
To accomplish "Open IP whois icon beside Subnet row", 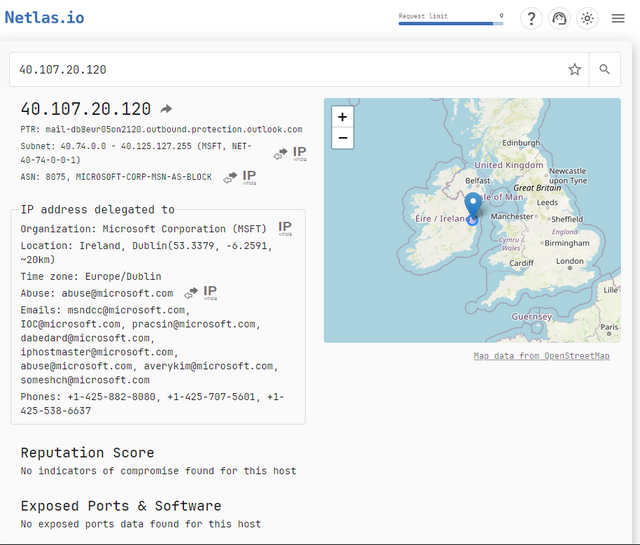I will [x=300, y=153].
